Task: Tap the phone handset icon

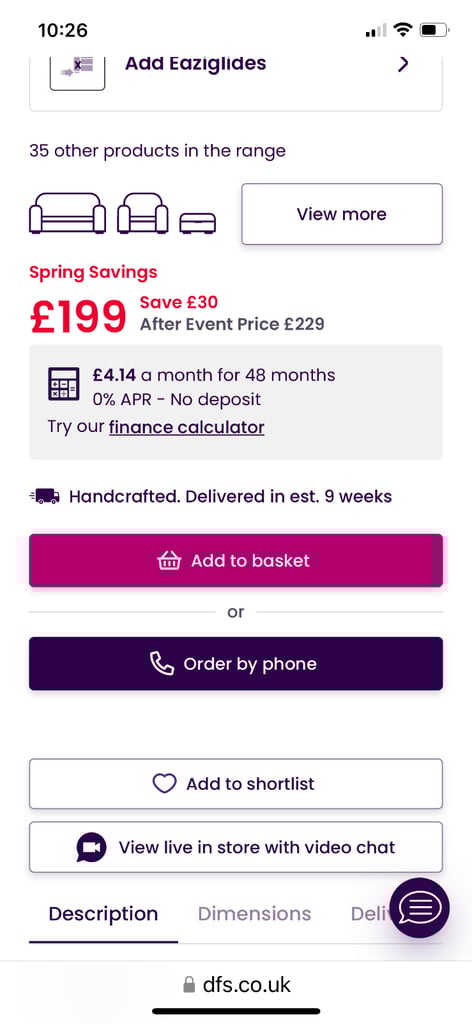Action: click(x=162, y=664)
